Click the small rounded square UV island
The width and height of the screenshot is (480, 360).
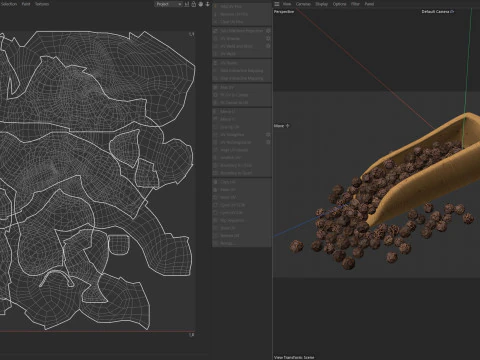119,244
